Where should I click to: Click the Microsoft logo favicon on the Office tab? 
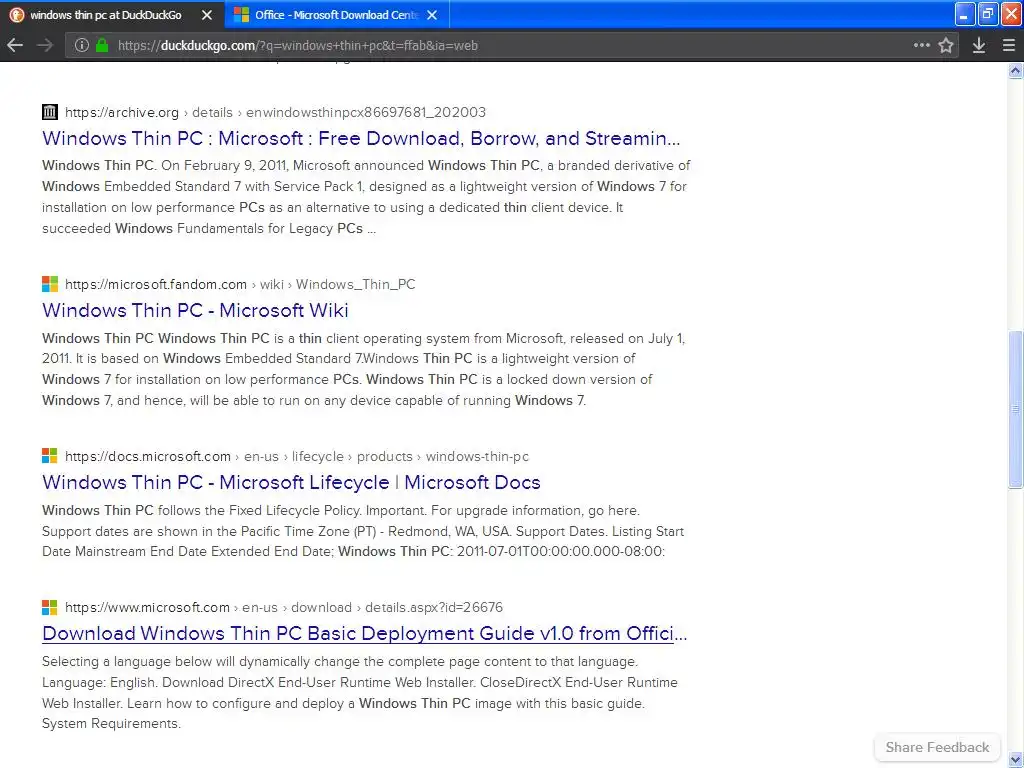(x=241, y=15)
